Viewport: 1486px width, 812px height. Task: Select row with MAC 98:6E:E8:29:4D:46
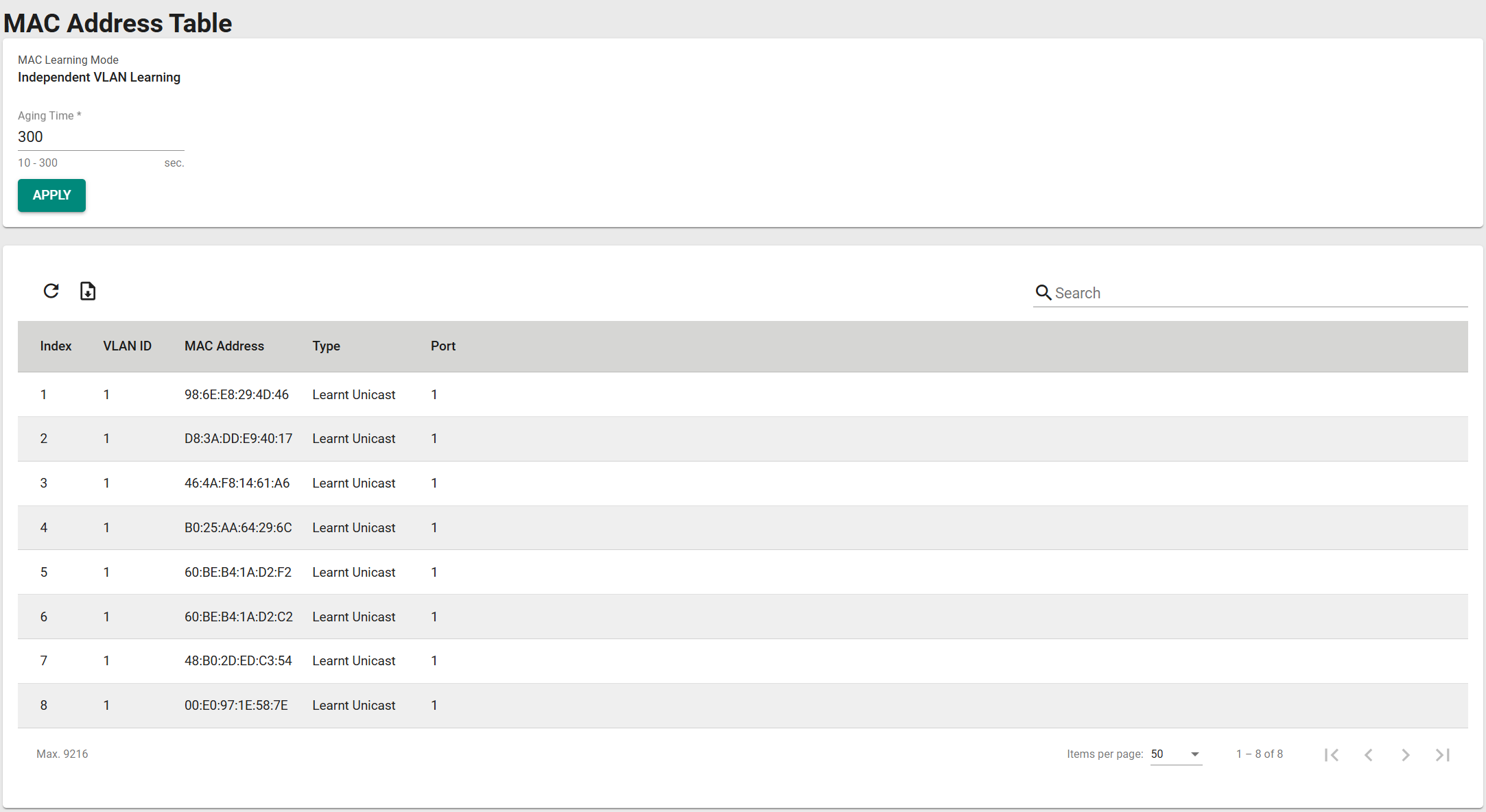pos(236,395)
